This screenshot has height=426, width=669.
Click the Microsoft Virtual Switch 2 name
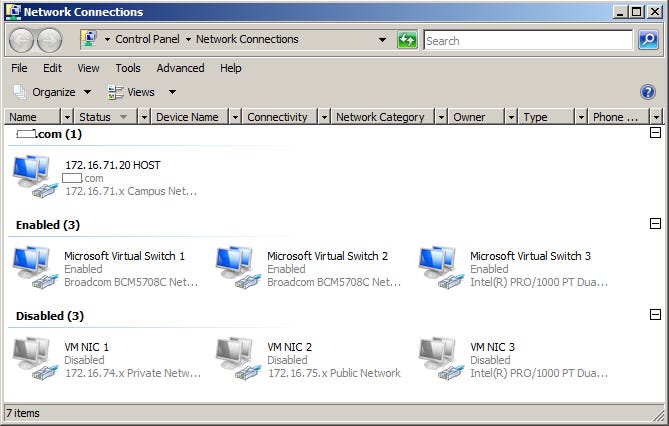point(327,256)
